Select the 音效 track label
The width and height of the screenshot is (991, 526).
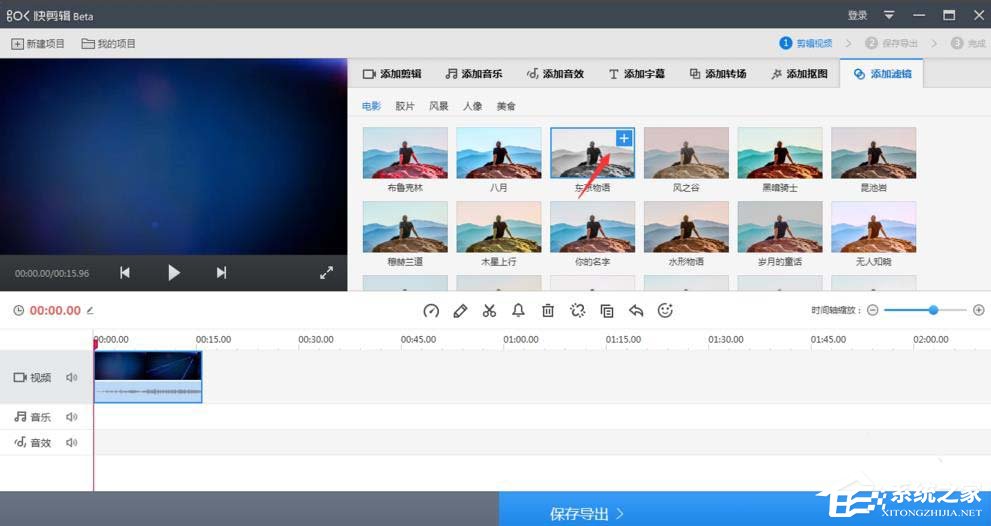click(32, 443)
